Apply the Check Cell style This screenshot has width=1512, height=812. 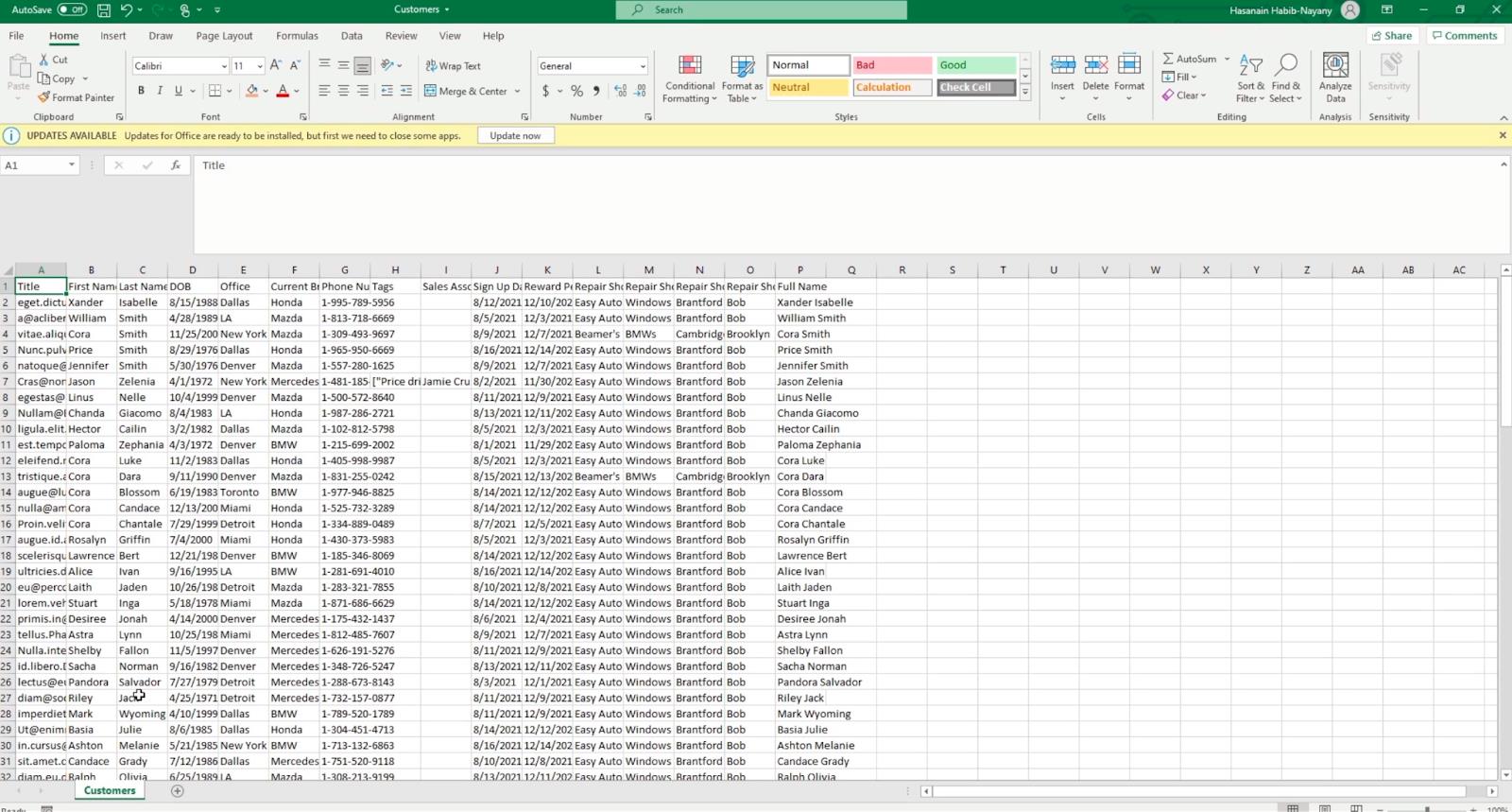976,87
